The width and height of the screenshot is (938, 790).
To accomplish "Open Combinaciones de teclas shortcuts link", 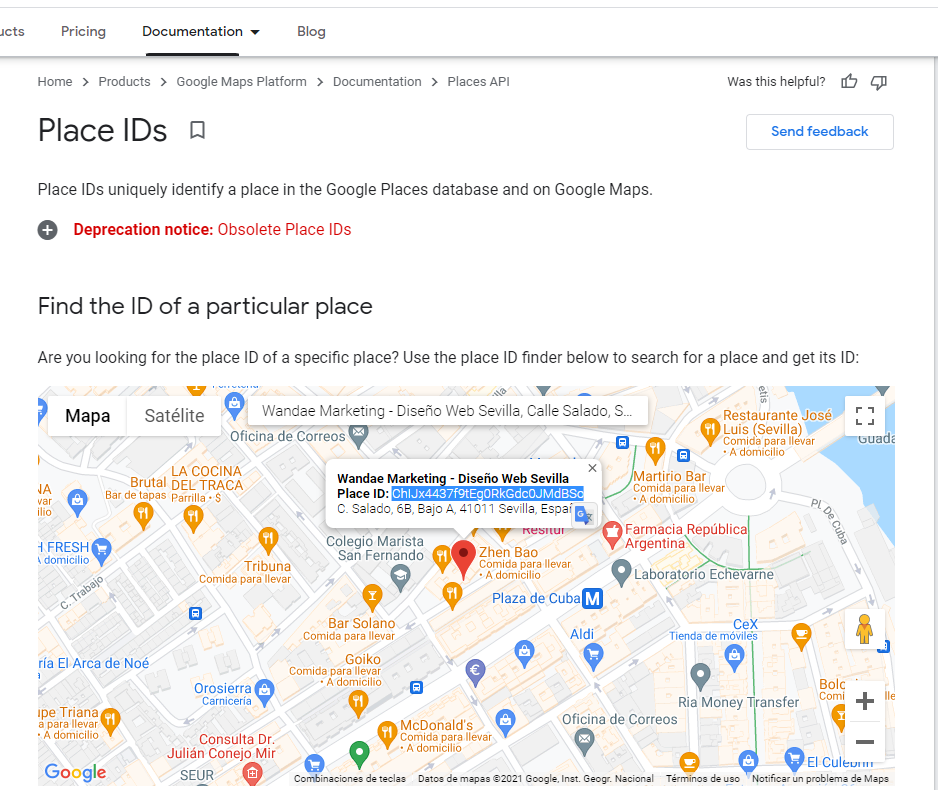I will pos(350,778).
